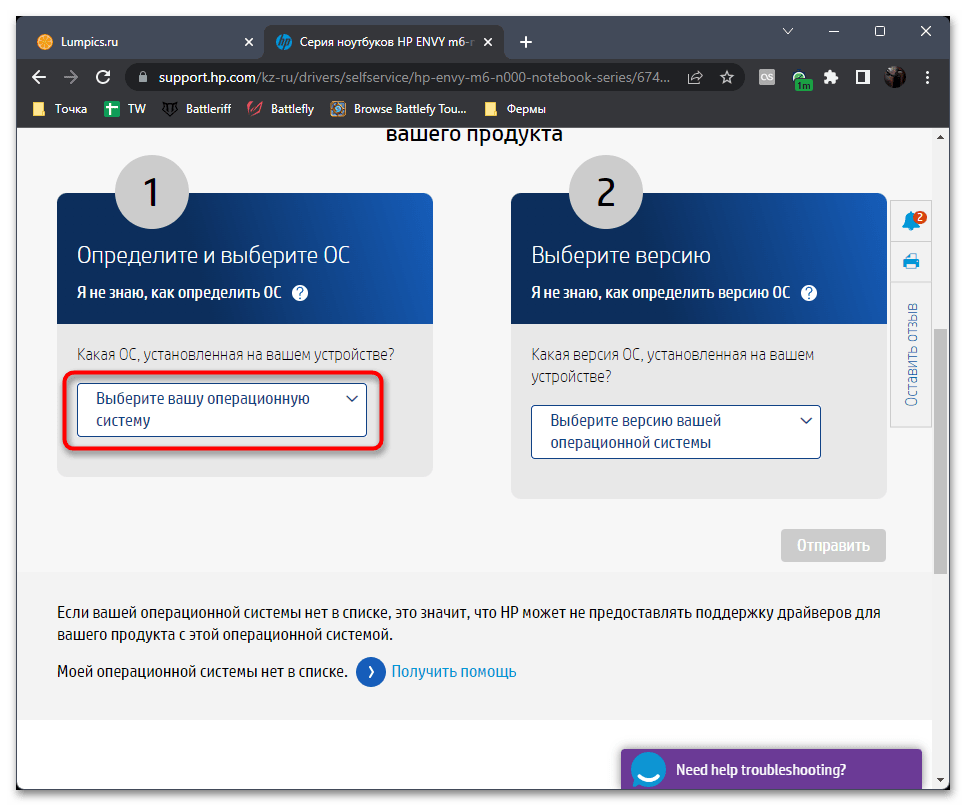Click the 'Выберите версию' heading
The height and width of the screenshot is (806, 966).
(621, 255)
